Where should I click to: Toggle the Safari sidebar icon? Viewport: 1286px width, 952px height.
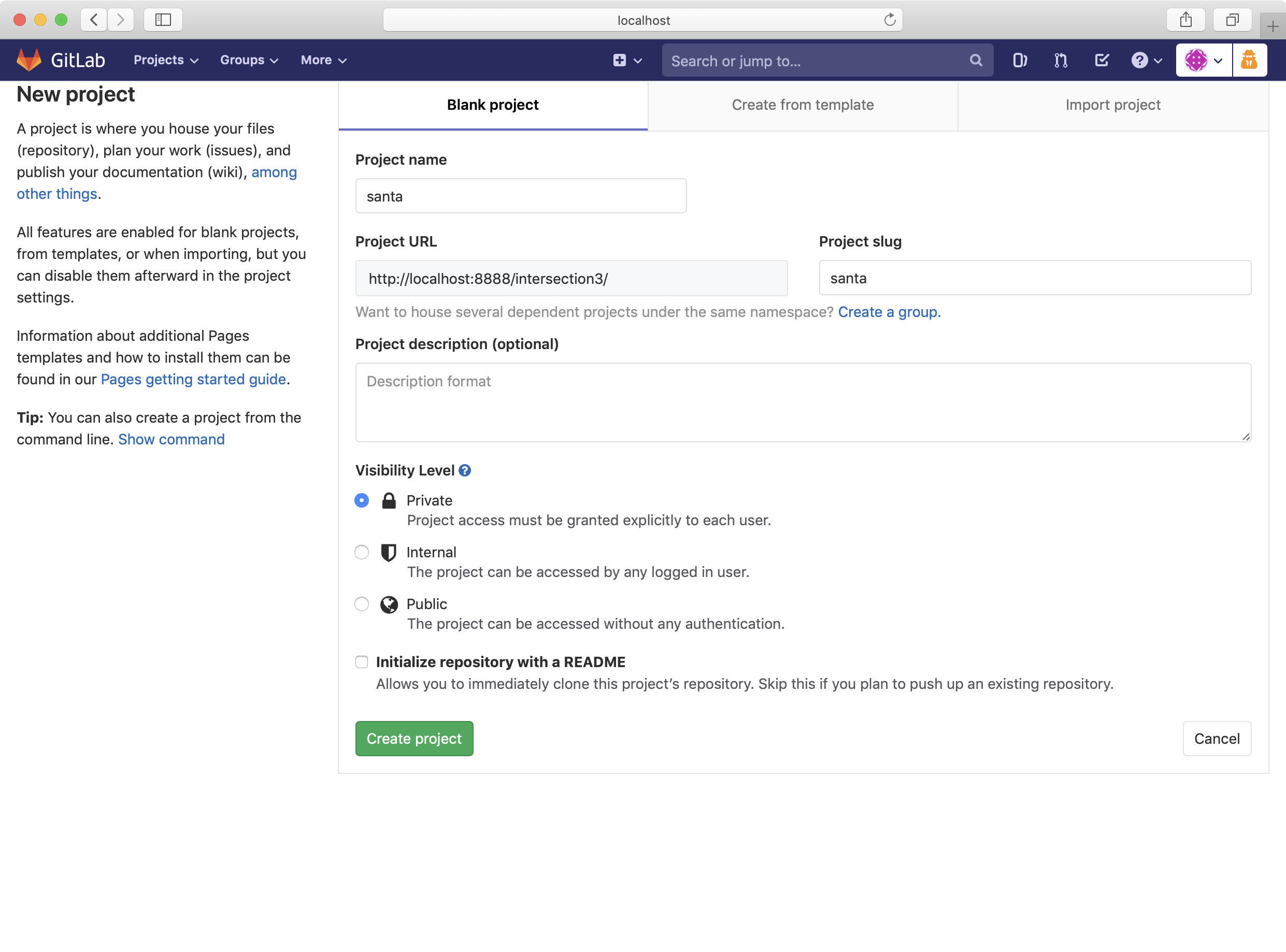coord(163,20)
